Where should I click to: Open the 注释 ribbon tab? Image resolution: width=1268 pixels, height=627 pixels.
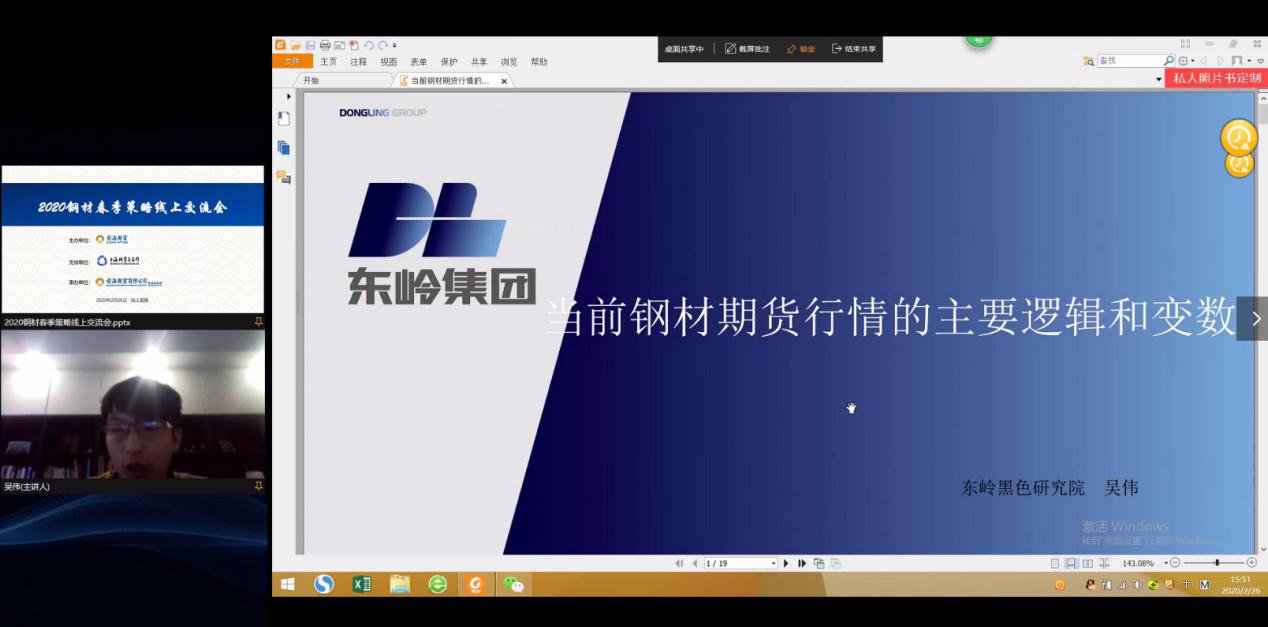[358, 62]
